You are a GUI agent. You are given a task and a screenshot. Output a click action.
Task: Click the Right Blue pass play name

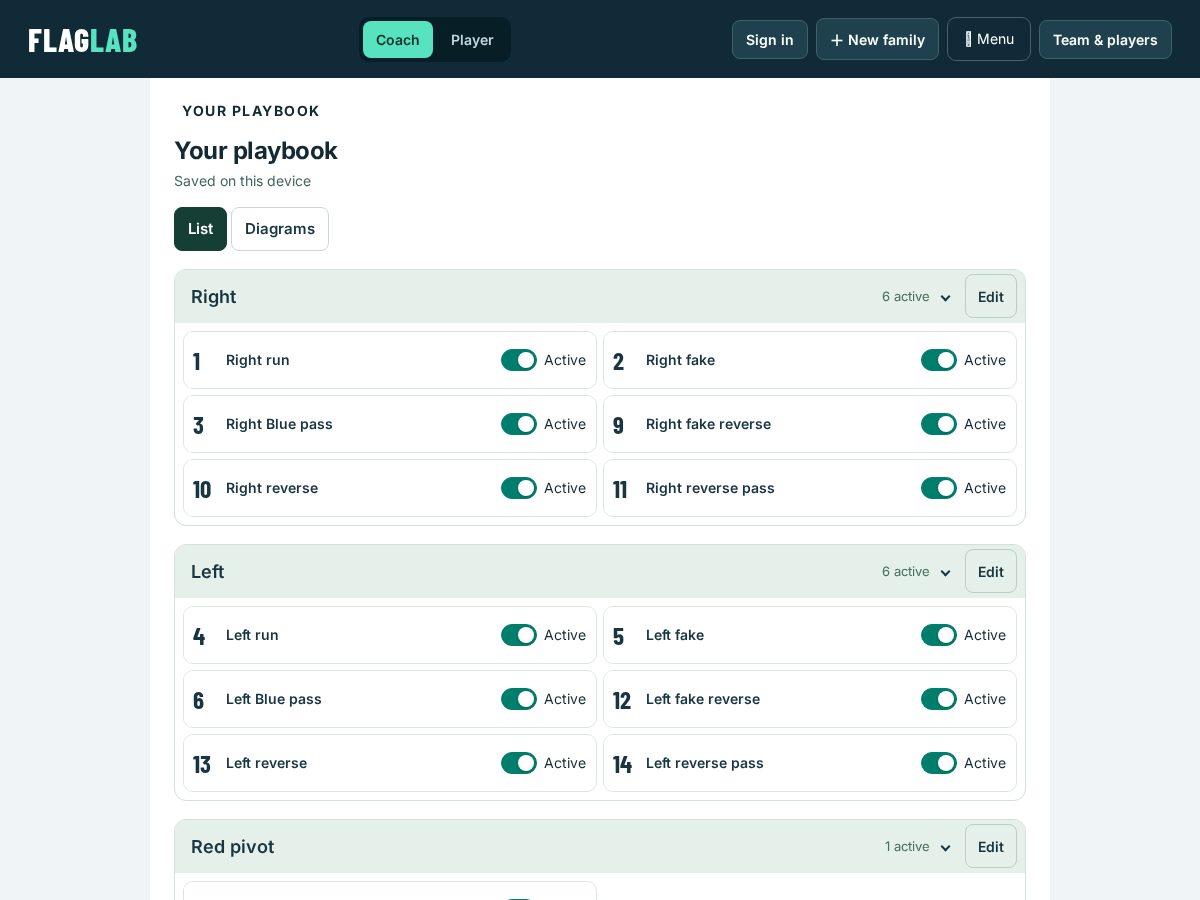click(279, 424)
